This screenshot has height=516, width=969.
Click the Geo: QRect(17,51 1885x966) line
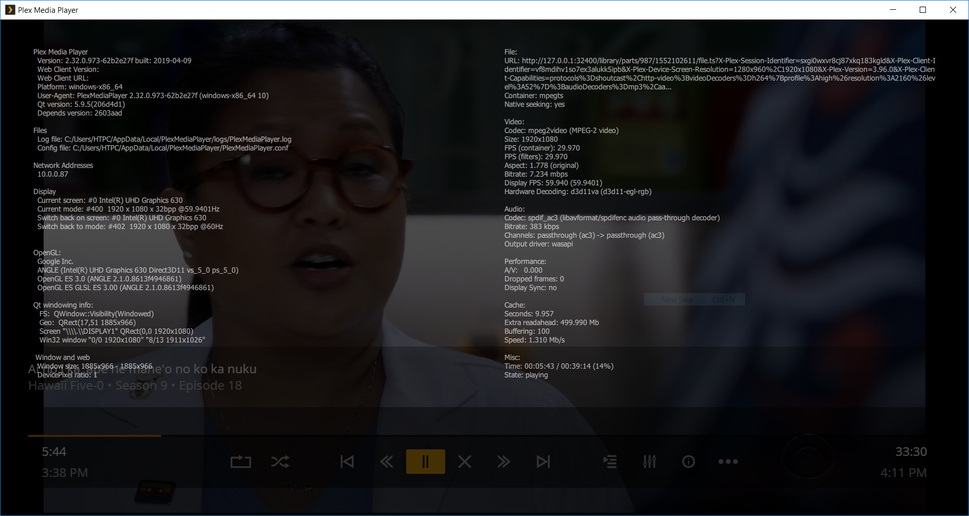pyautogui.click(x=88, y=323)
